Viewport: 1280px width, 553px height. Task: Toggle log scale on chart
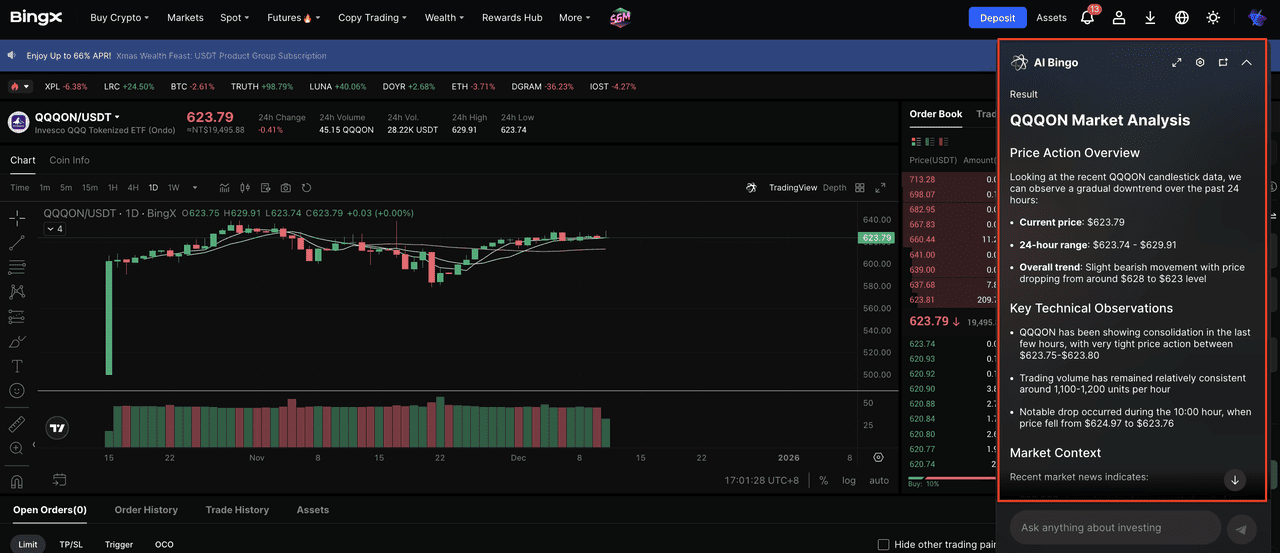pyautogui.click(x=849, y=481)
